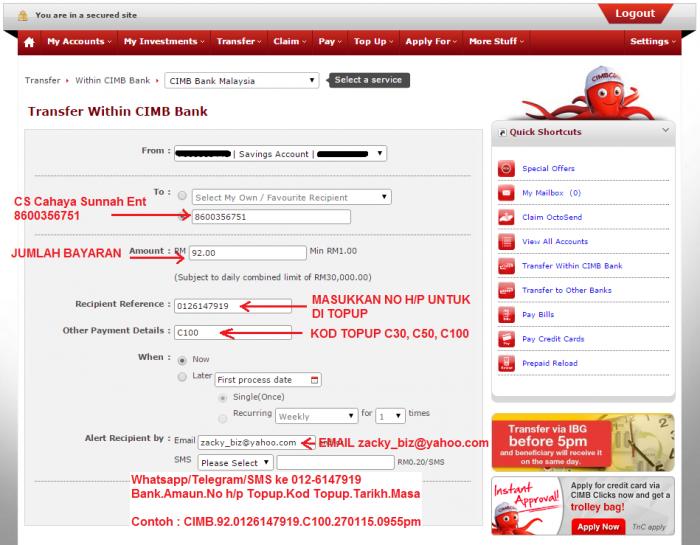The height and width of the screenshot is (545, 700).
Task: Click the Within CIMB Bank breadcrumb link
Action: (x=112, y=80)
